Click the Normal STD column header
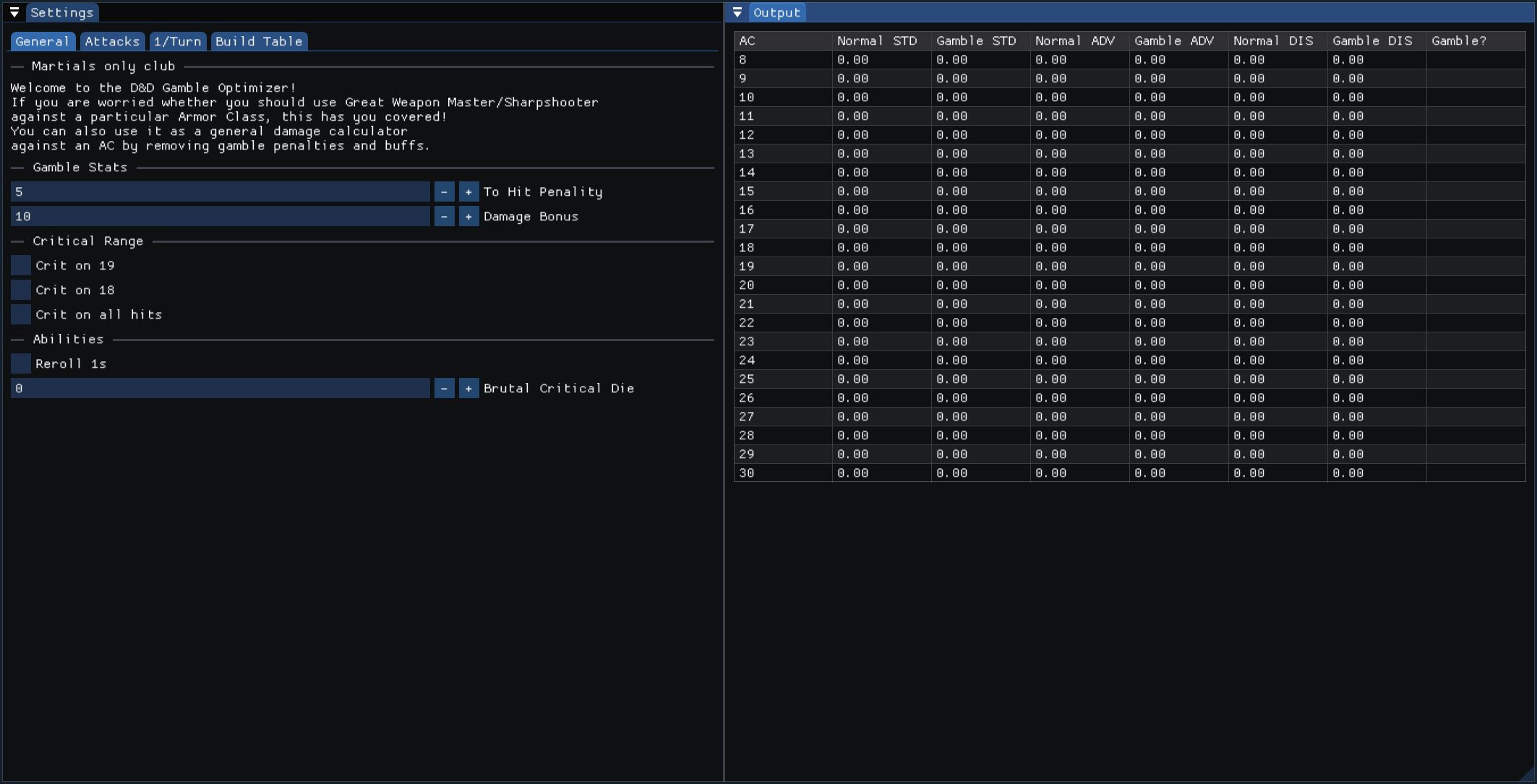This screenshot has height=784, width=1537. [877, 40]
